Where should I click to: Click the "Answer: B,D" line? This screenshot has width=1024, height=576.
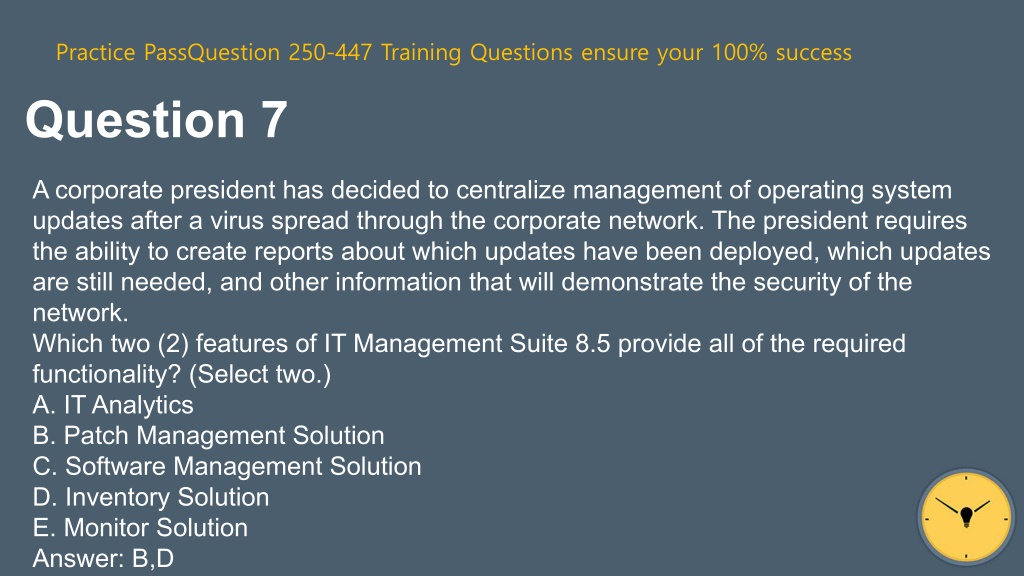(103, 558)
